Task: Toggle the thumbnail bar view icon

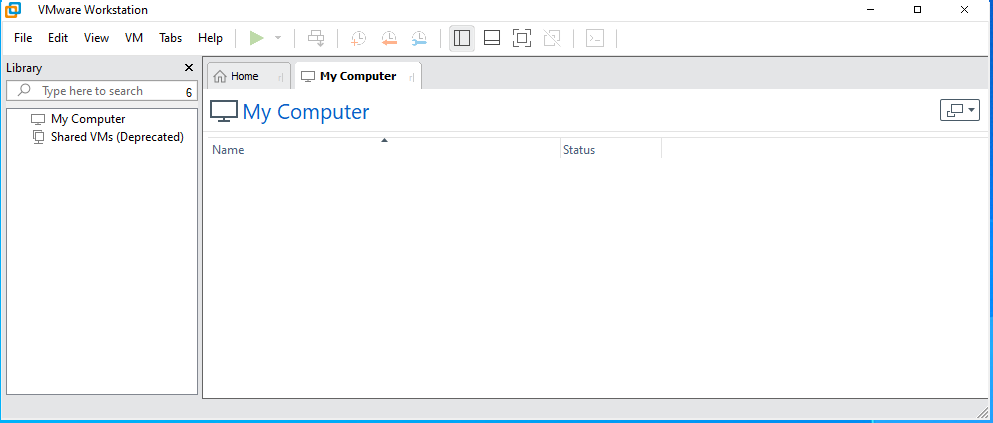Action: [x=492, y=38]
